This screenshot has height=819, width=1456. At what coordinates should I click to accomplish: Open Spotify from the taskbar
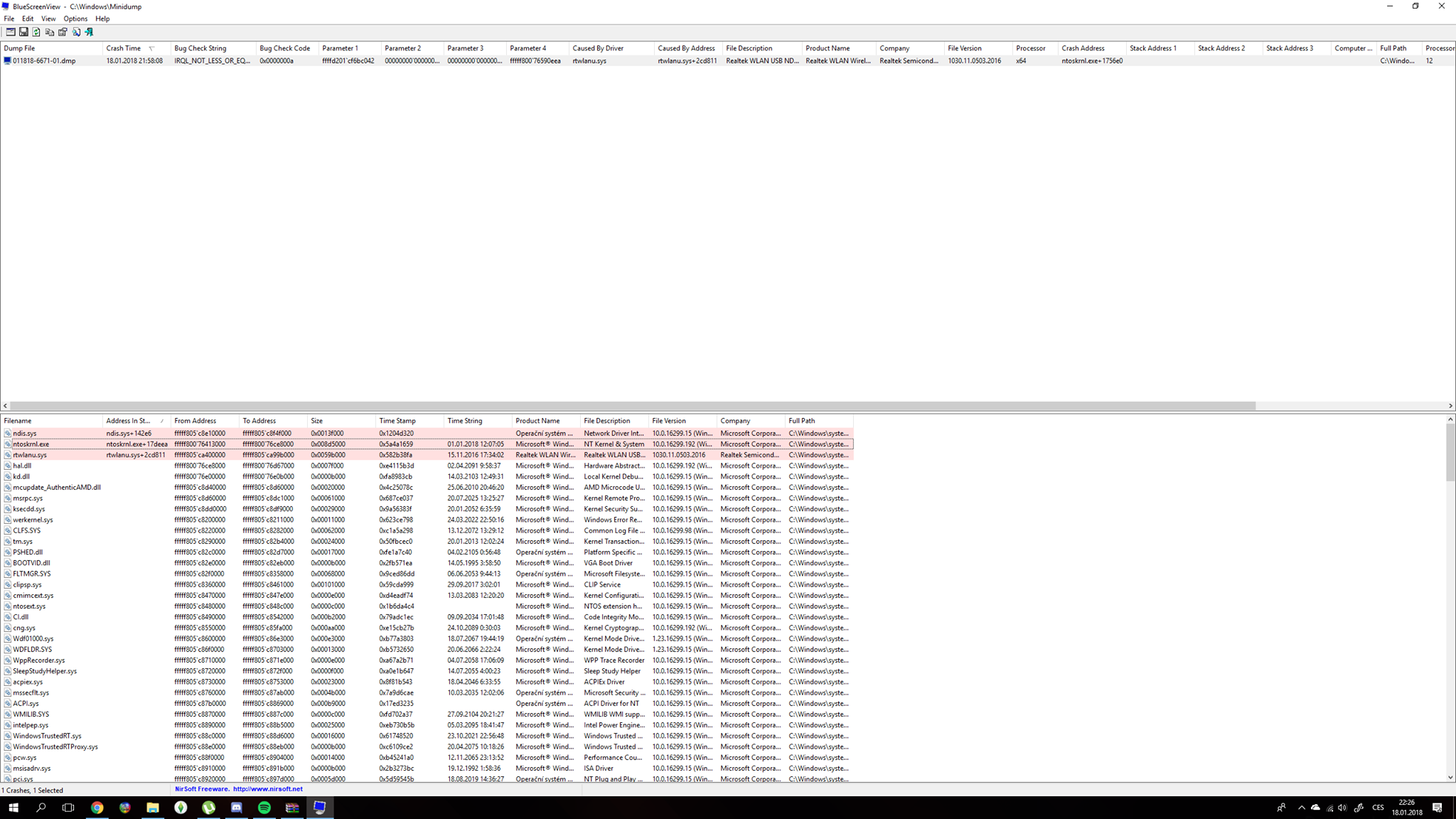(x=264, y=808)
